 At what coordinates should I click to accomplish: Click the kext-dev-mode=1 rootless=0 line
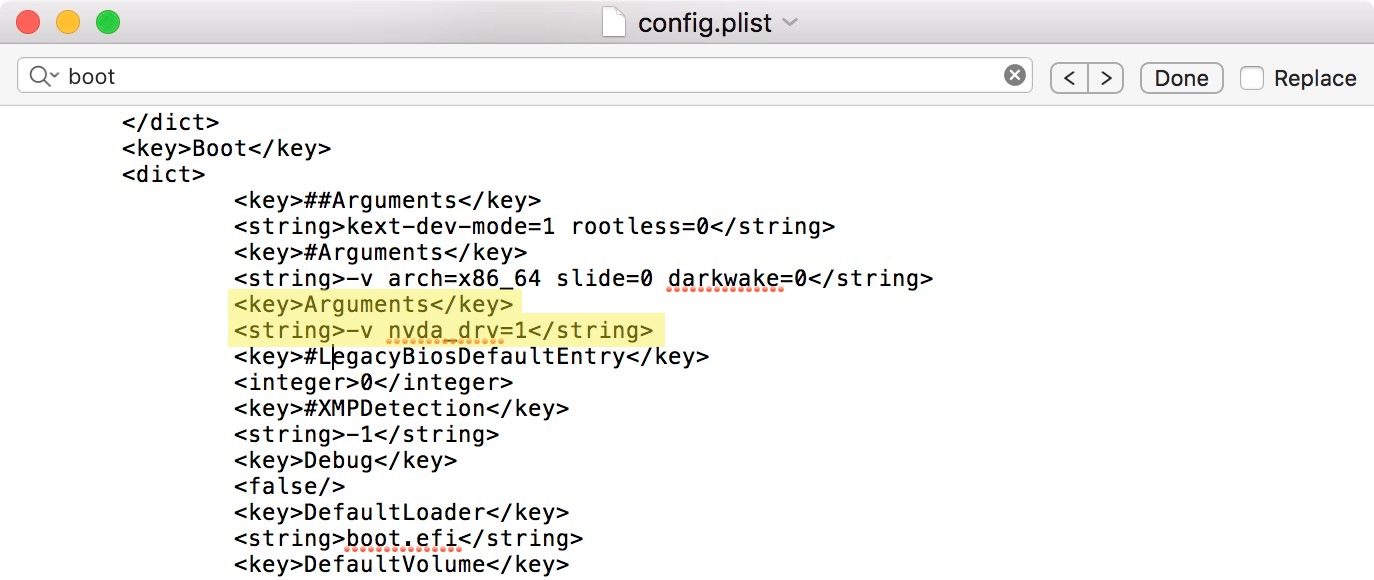point(534,226)
